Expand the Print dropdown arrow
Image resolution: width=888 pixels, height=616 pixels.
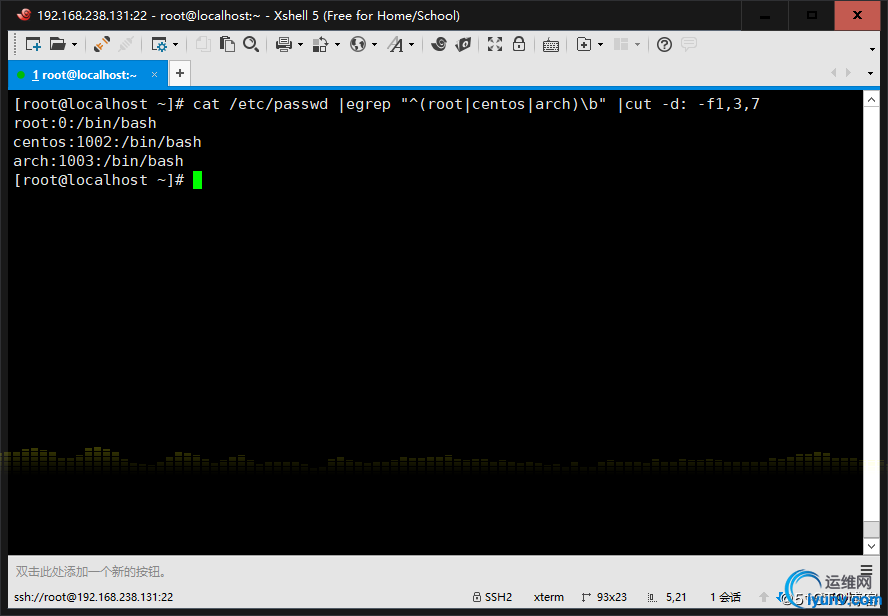pos(300,45)
